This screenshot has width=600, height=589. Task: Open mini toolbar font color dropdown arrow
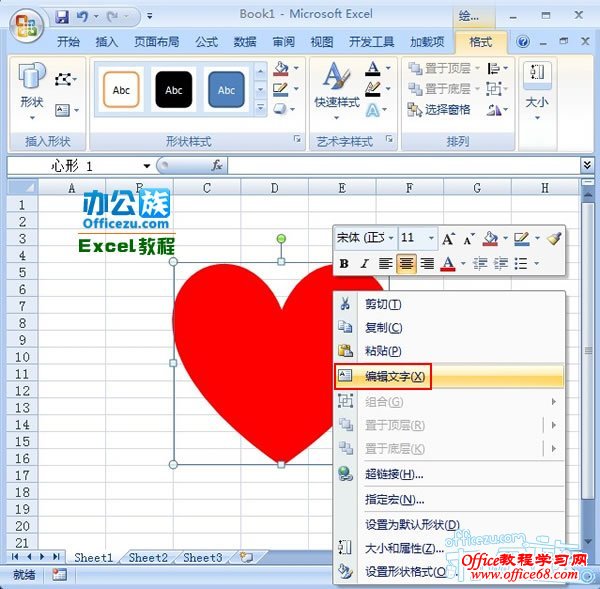(x=463, y=264)
